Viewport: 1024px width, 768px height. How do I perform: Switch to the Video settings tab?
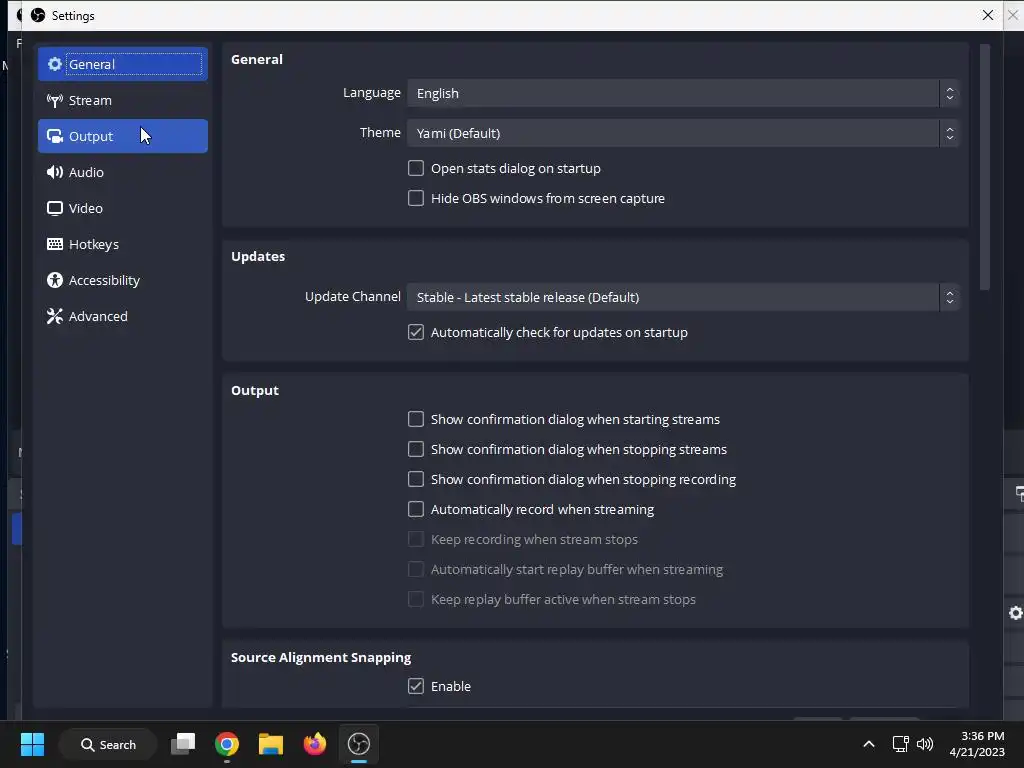123,208
